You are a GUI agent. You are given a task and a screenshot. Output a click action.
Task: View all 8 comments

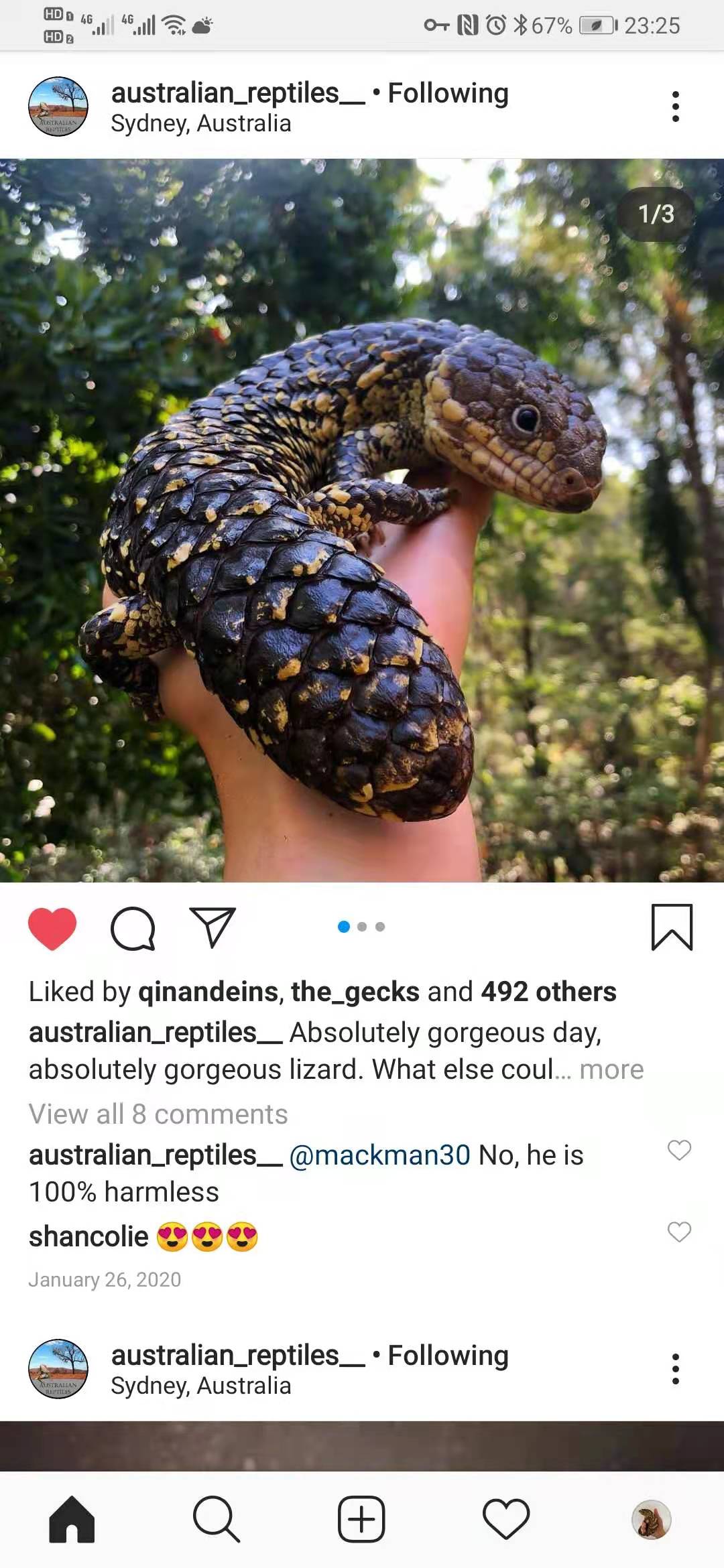(158, 1114)
